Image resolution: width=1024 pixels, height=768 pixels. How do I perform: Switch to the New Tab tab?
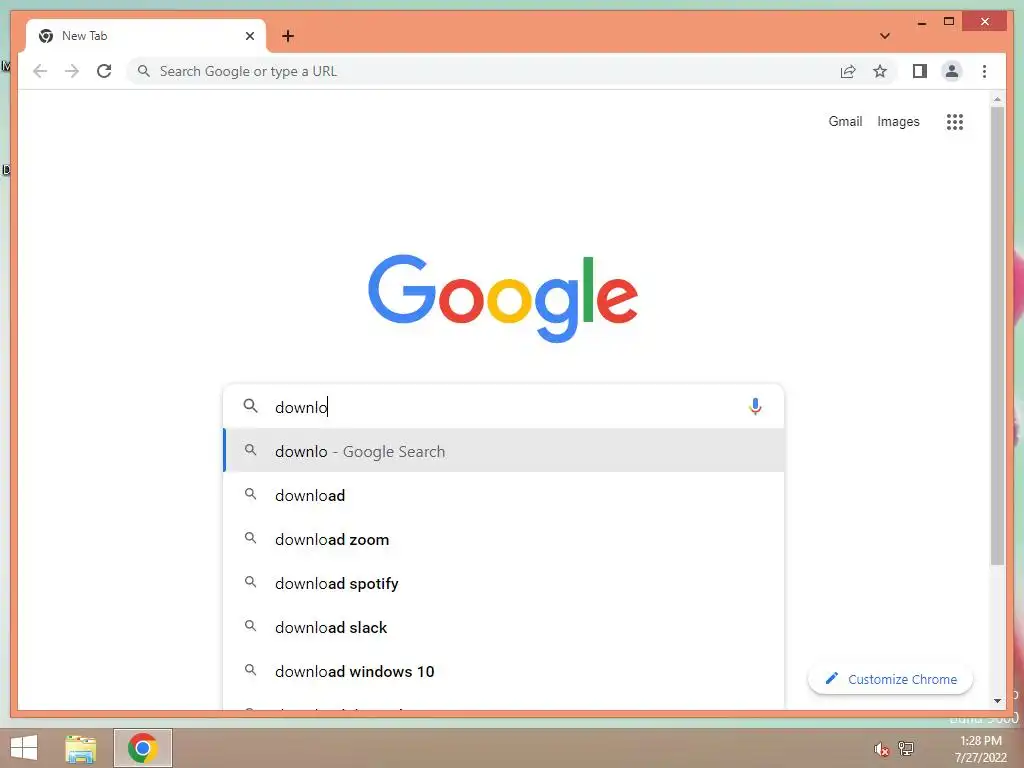(146, 36)
